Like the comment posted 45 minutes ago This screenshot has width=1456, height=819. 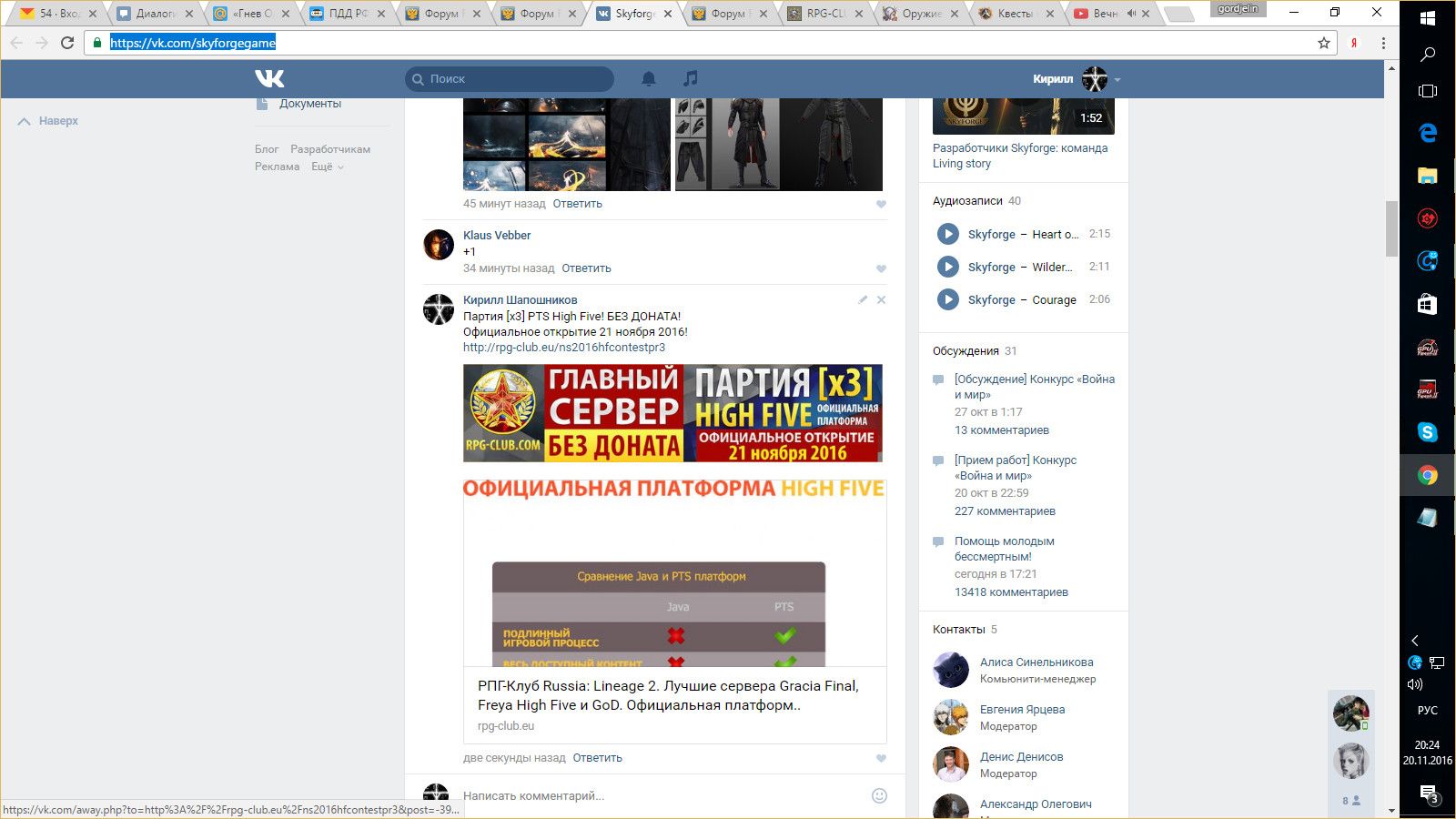tap(881, 204)
